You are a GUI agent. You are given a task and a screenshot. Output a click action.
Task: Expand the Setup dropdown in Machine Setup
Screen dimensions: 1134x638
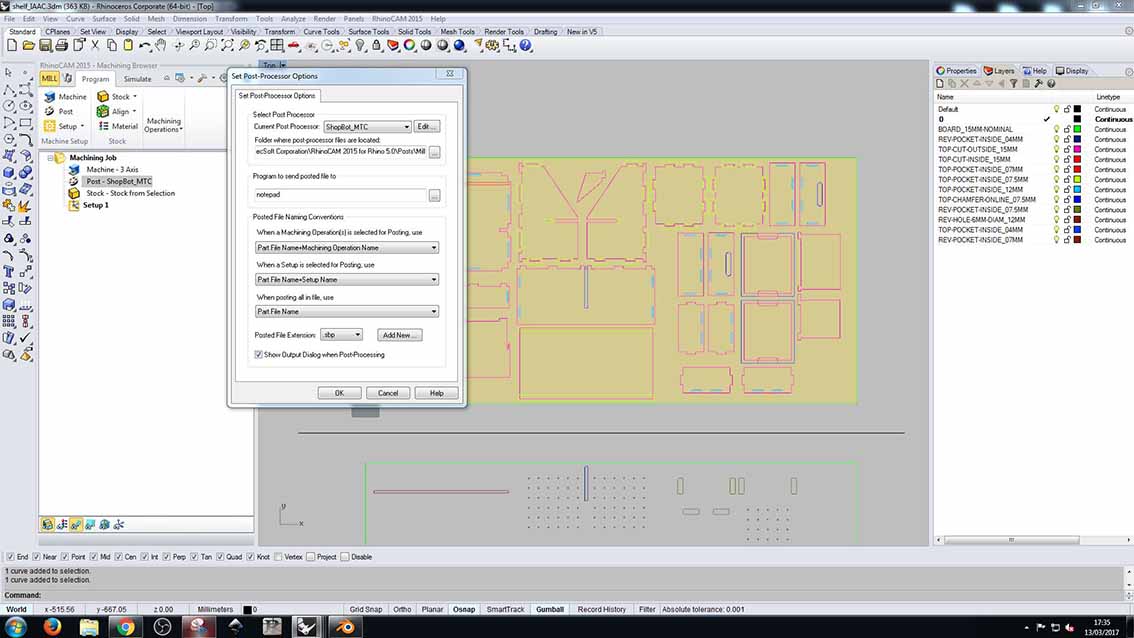click(82, 126)
